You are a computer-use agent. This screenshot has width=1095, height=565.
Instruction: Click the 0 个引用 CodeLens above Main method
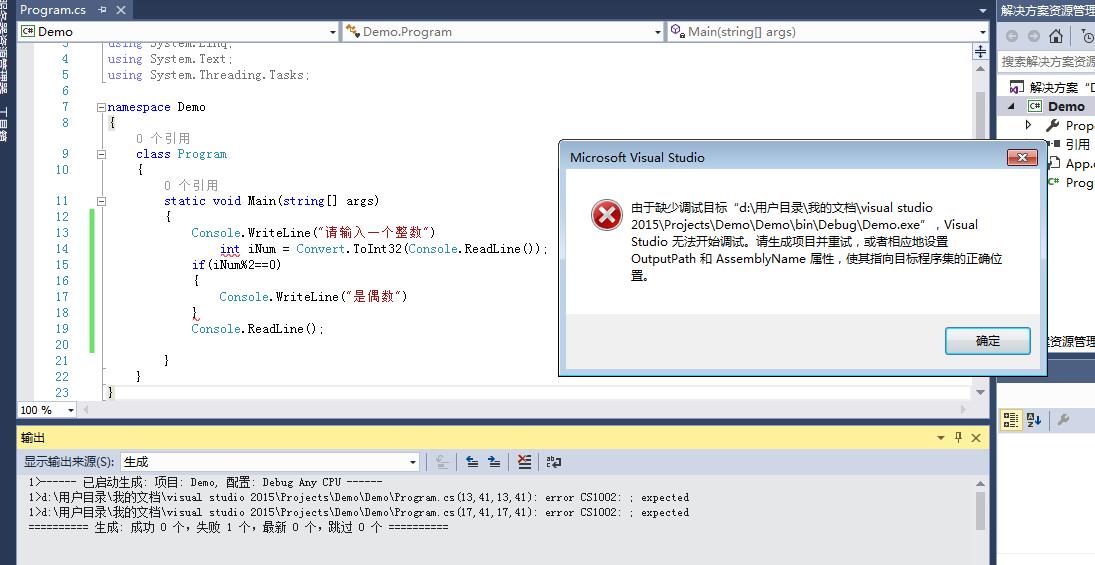[191, 185]
